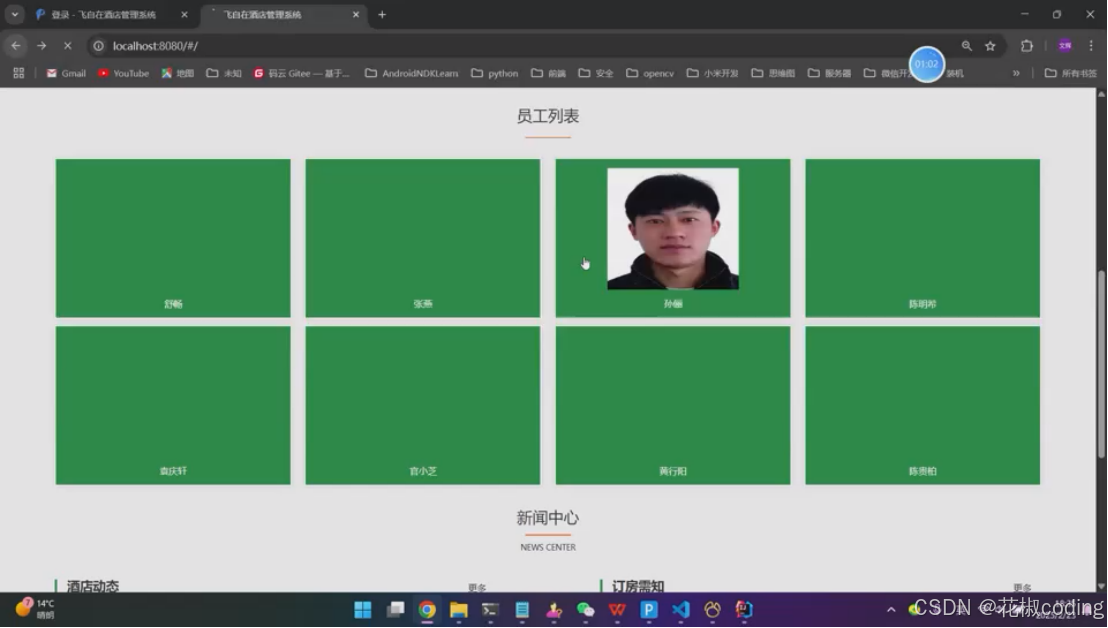Open the Gmail bookmark
Image resolution: width=1108 pixels, height=628 pixels.
pos(65,72)
